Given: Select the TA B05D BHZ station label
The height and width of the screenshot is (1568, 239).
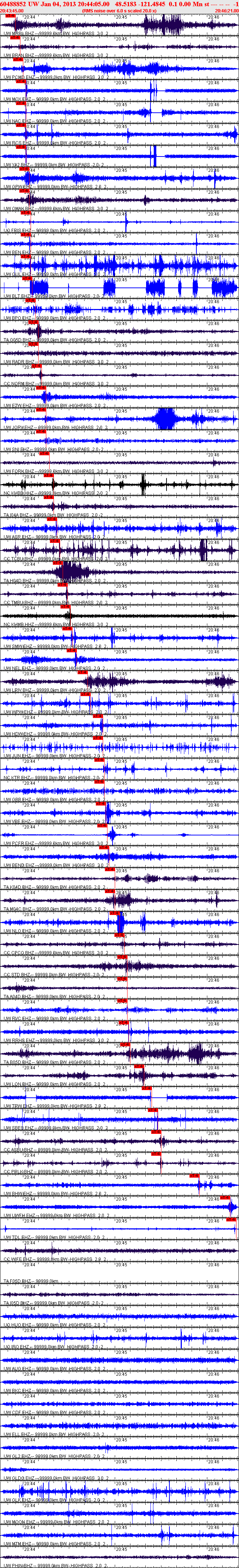Looking at the screenshot, I should click(x=56, y=1063).
